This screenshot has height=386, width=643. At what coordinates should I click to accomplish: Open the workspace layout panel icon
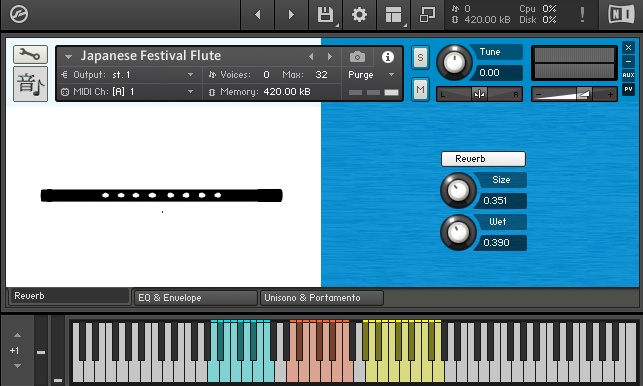(393, 15)
